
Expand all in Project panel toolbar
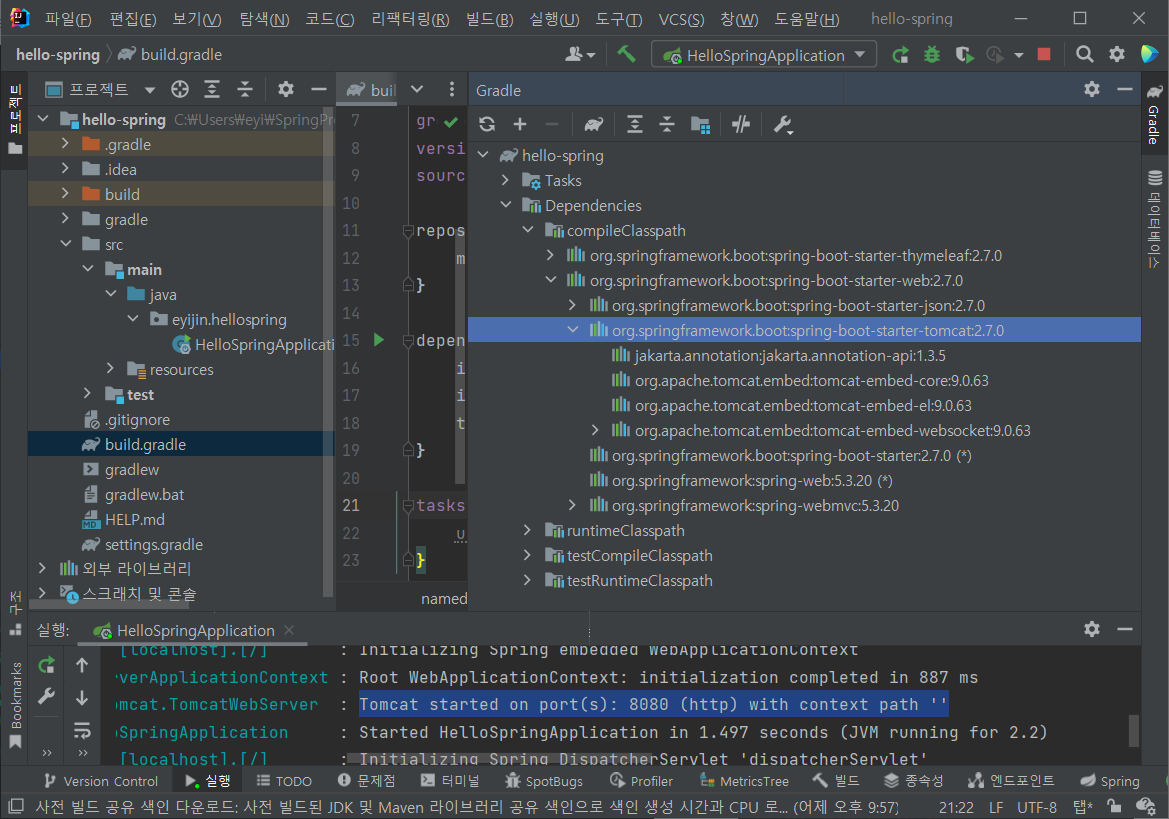coord(212,89)
